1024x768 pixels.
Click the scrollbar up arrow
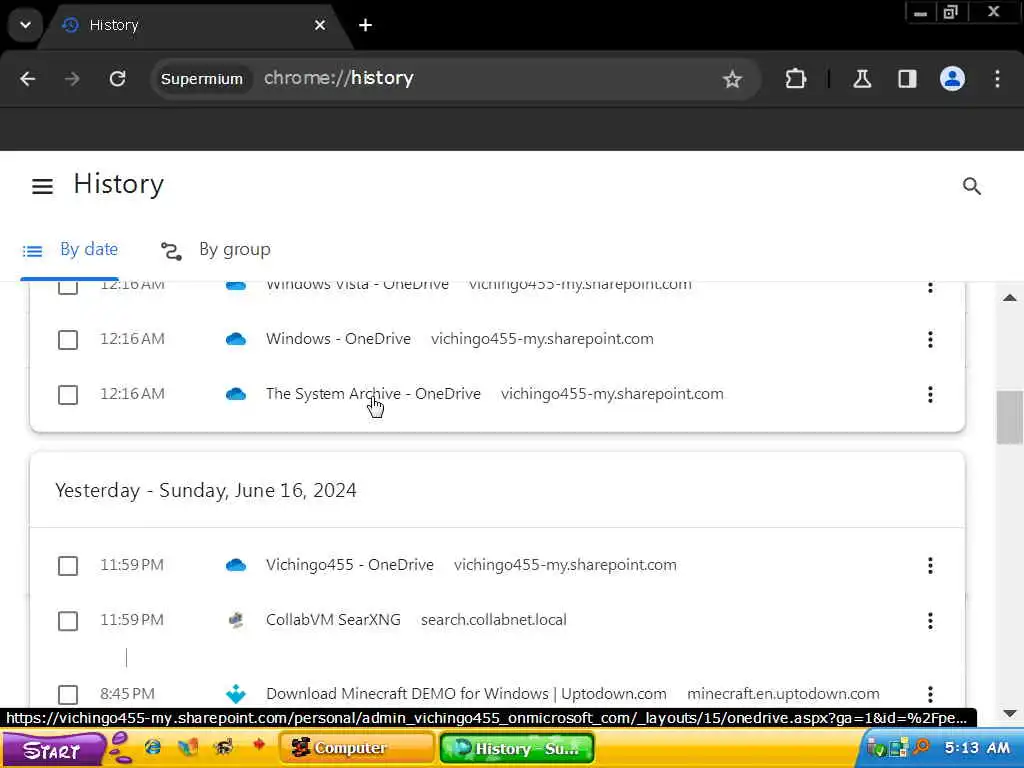click(1010, 298)
